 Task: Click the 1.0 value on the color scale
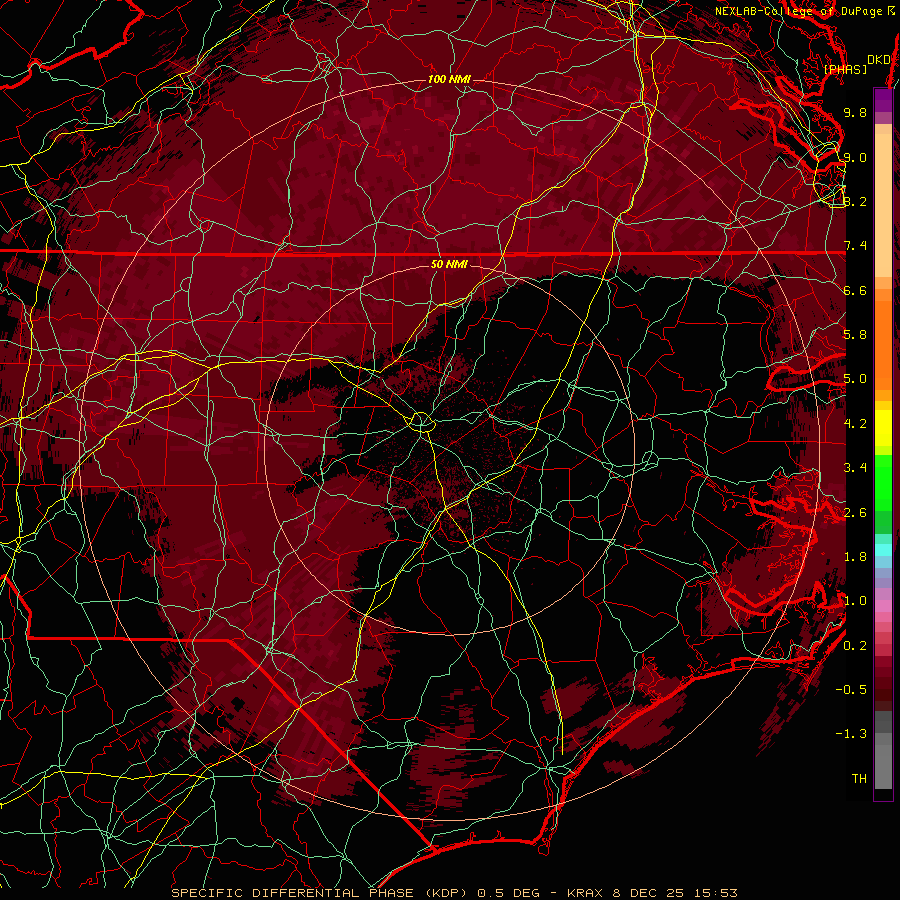[x=855, y=601]
